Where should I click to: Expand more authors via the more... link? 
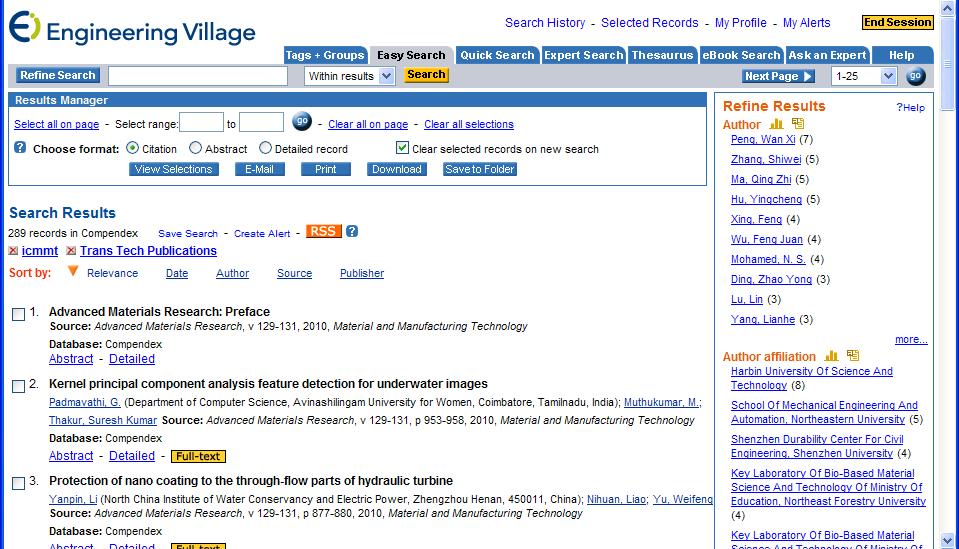pos(911,339)
